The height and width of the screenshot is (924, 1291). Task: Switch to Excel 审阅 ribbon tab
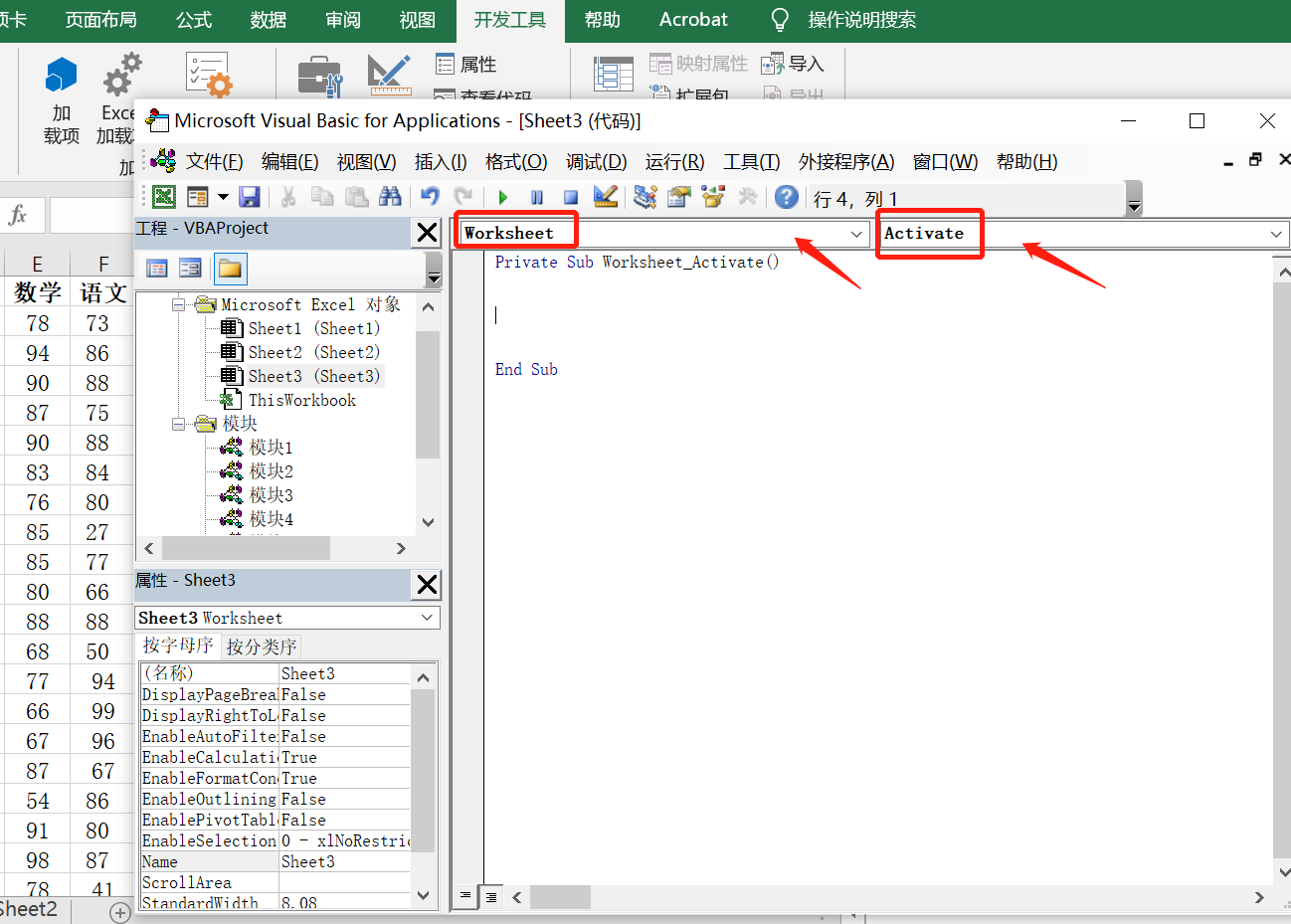pyautogui.click(x=343, y=20)
